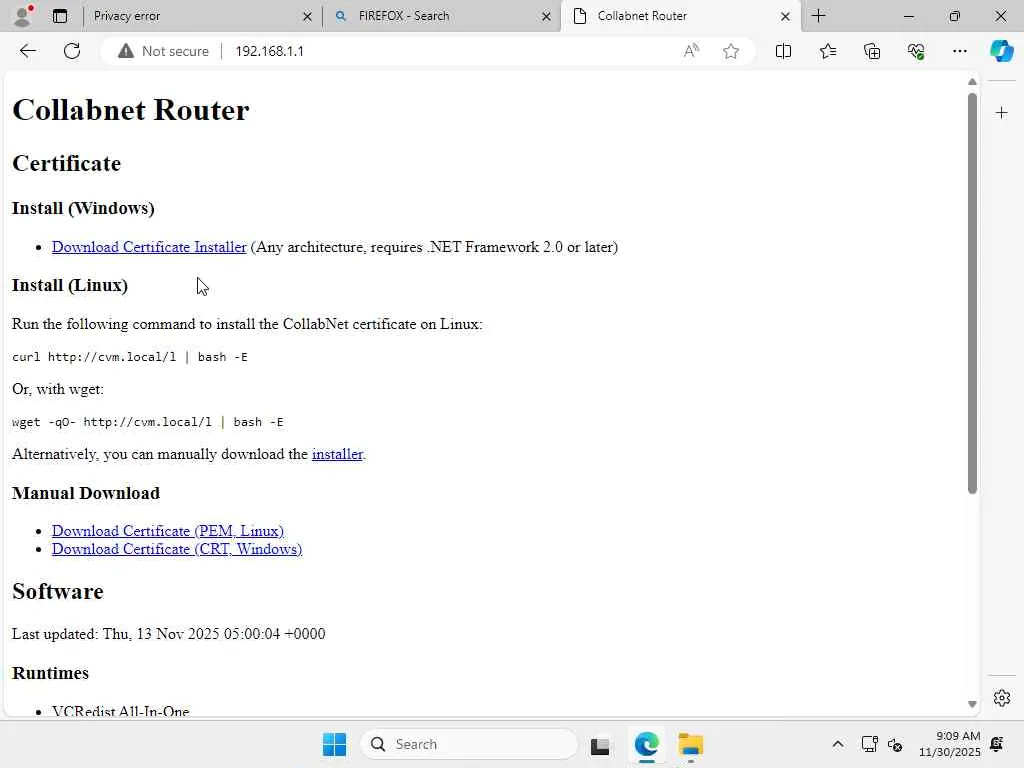Open Read aloud icon in address bar
Viewport: 1024px width, 768px height.
pyautogui.click(x=691, y=51)
